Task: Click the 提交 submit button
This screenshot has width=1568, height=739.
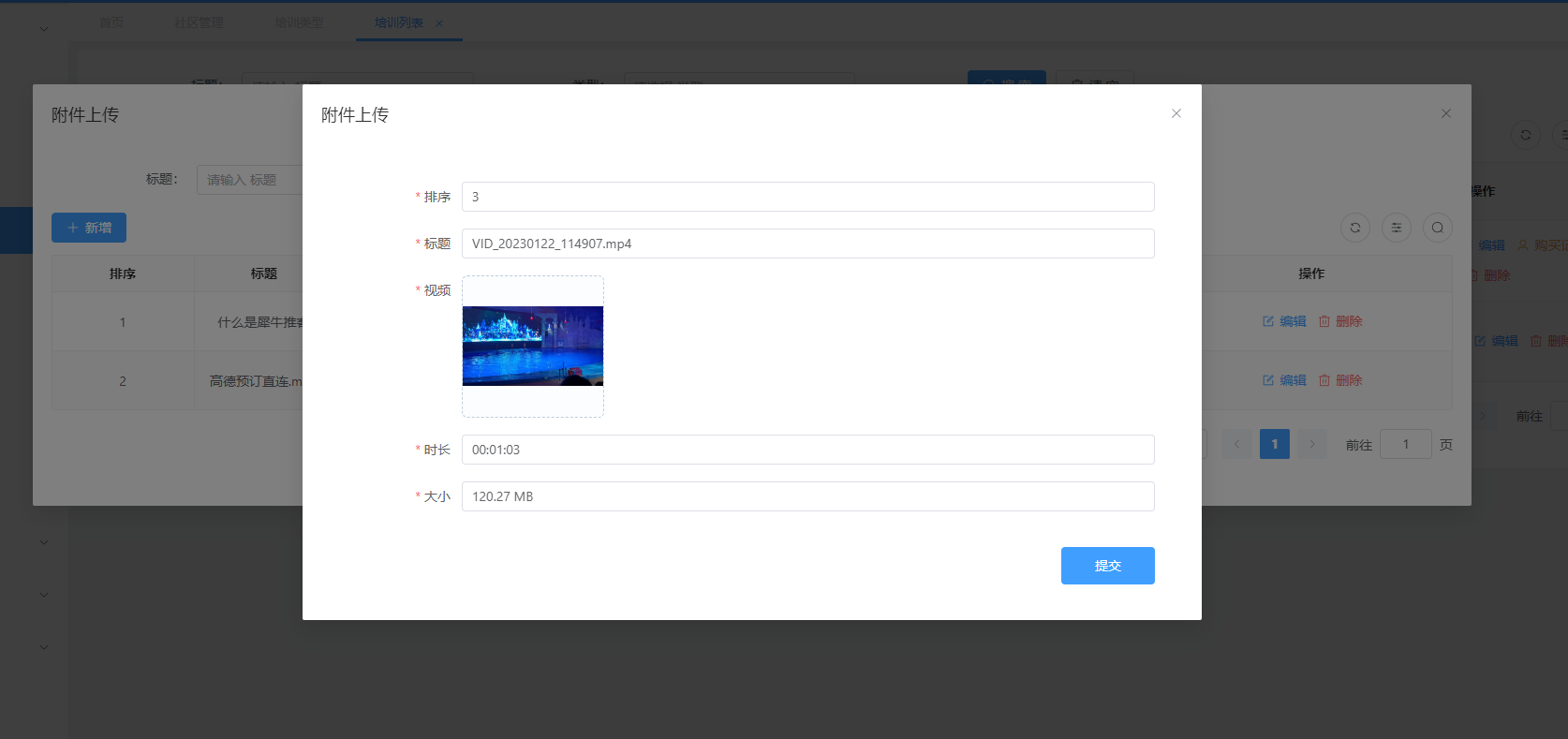Action: (x=1107, y=566)
